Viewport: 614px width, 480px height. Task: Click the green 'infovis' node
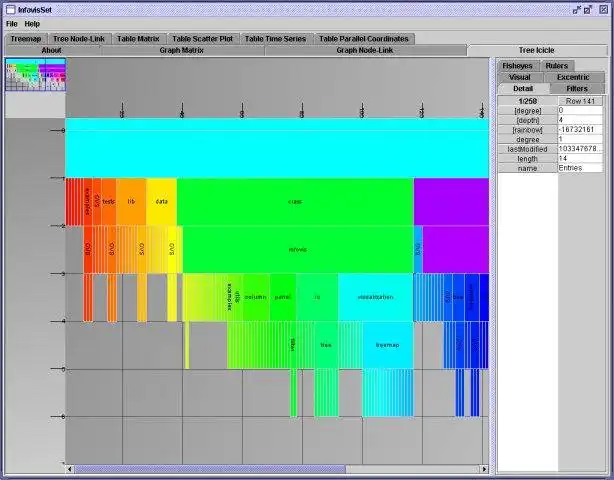(x=298, y=249)
